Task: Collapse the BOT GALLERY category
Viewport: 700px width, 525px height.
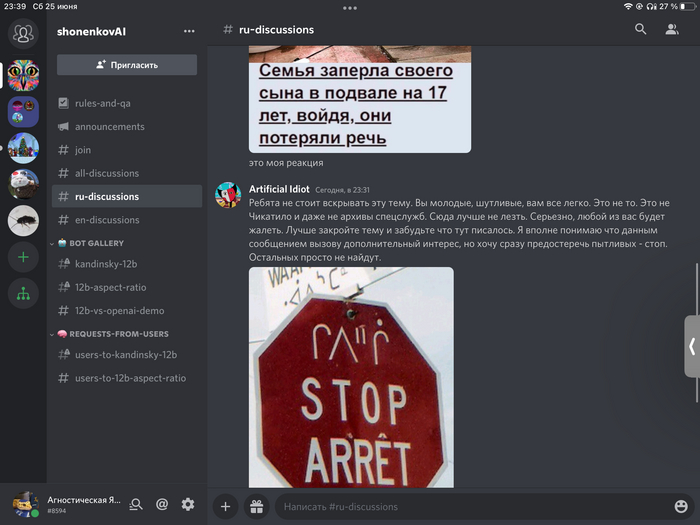Action: (90, 243)
